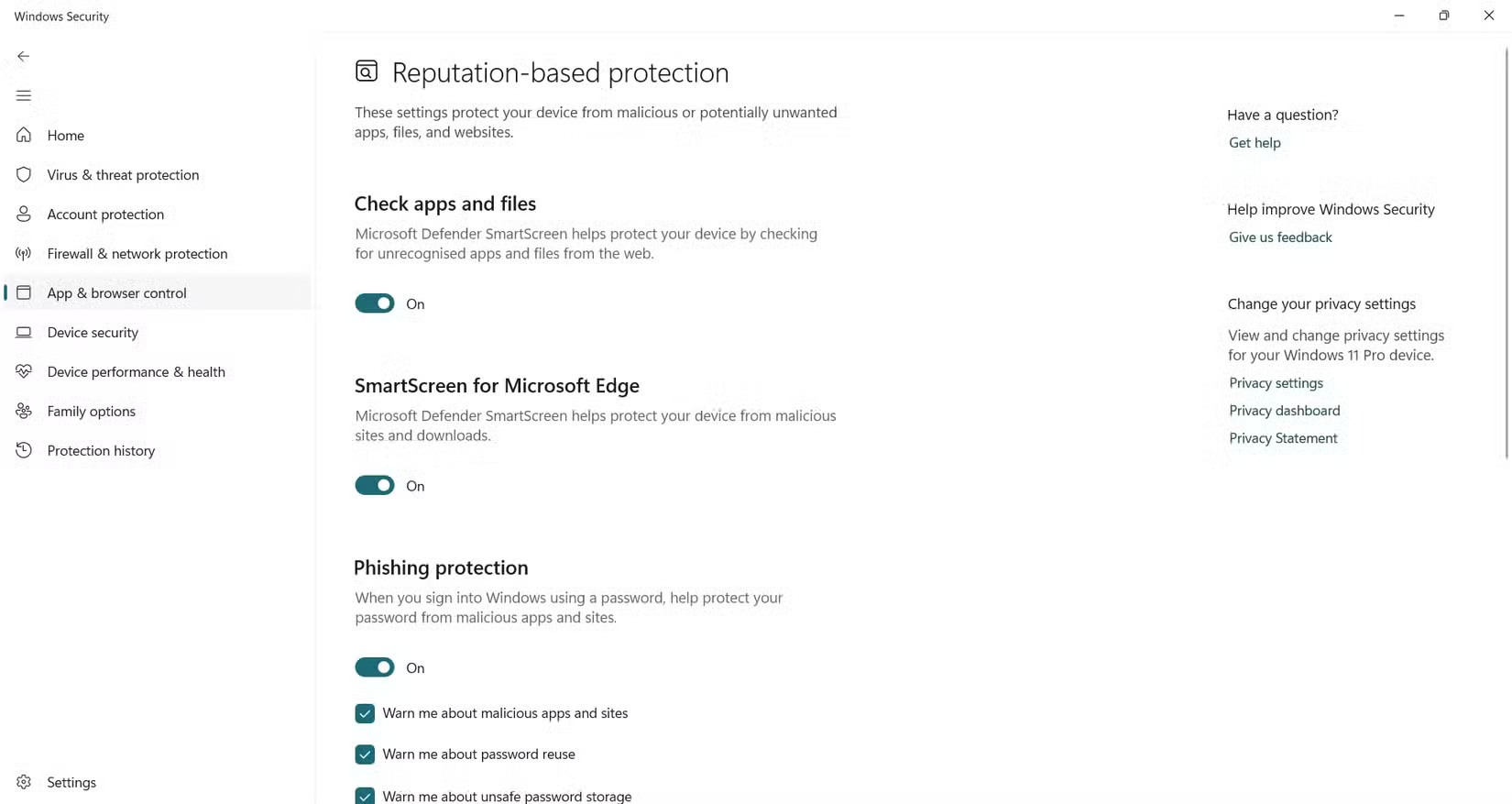This screenshot has width=1512, height=804.
Task: Click the Account protection person icon
Action: click(23, 214)
